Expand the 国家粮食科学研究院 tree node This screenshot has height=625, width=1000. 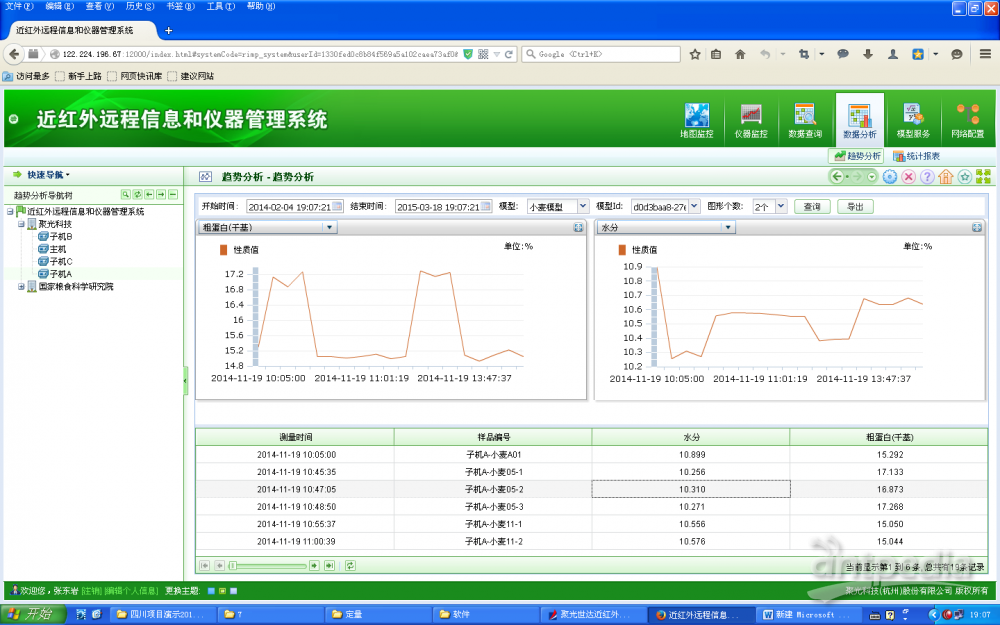21,287
